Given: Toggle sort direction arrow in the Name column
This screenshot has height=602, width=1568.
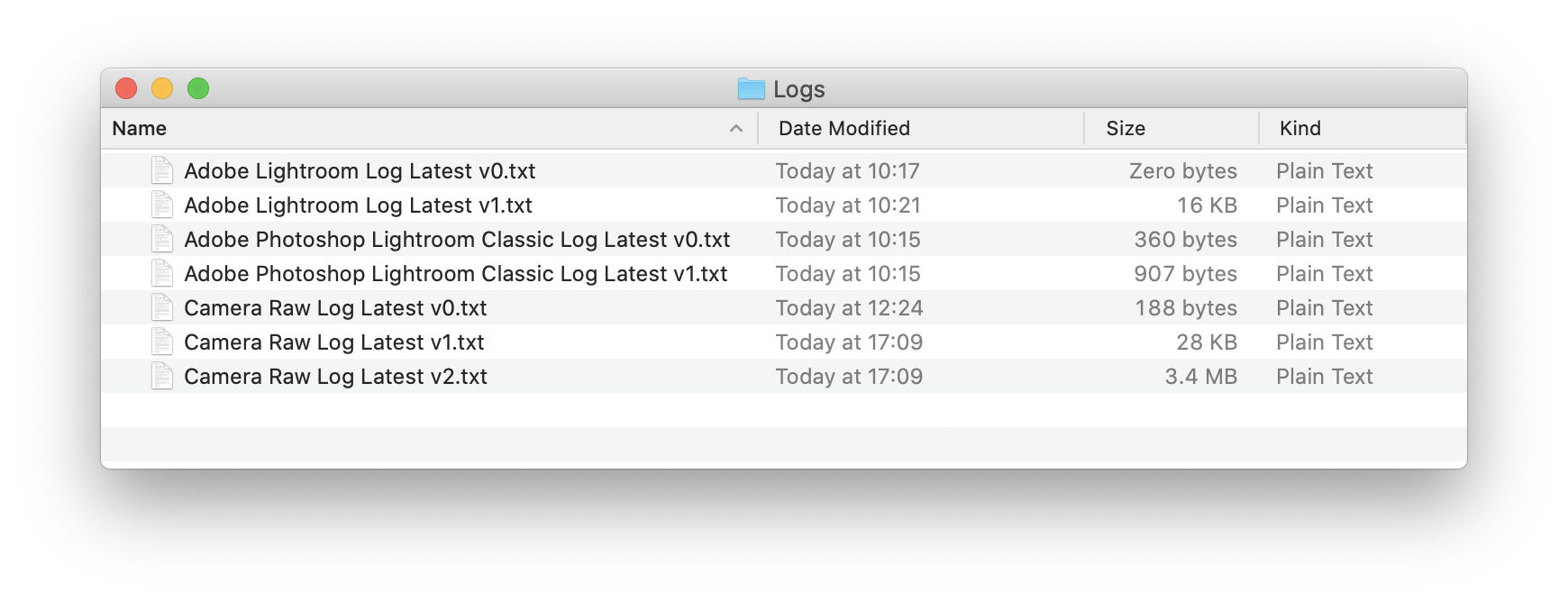Looking at the screenshot, I should pyautogui.click(x=736, y=128).
